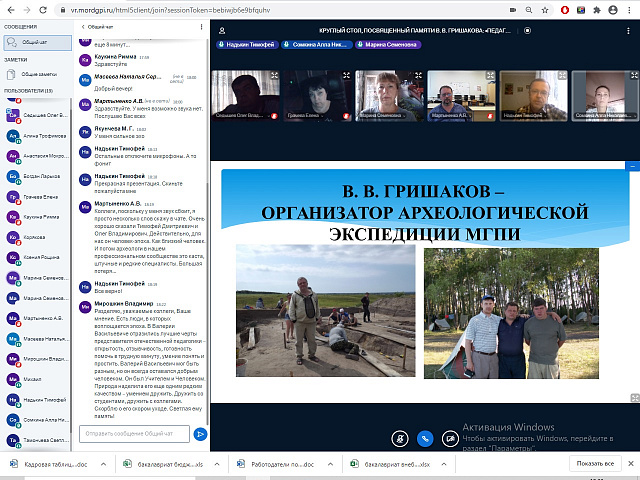Open Марина Семеновна webcam name dropdown
640x480 pixels.
[382, 116]
